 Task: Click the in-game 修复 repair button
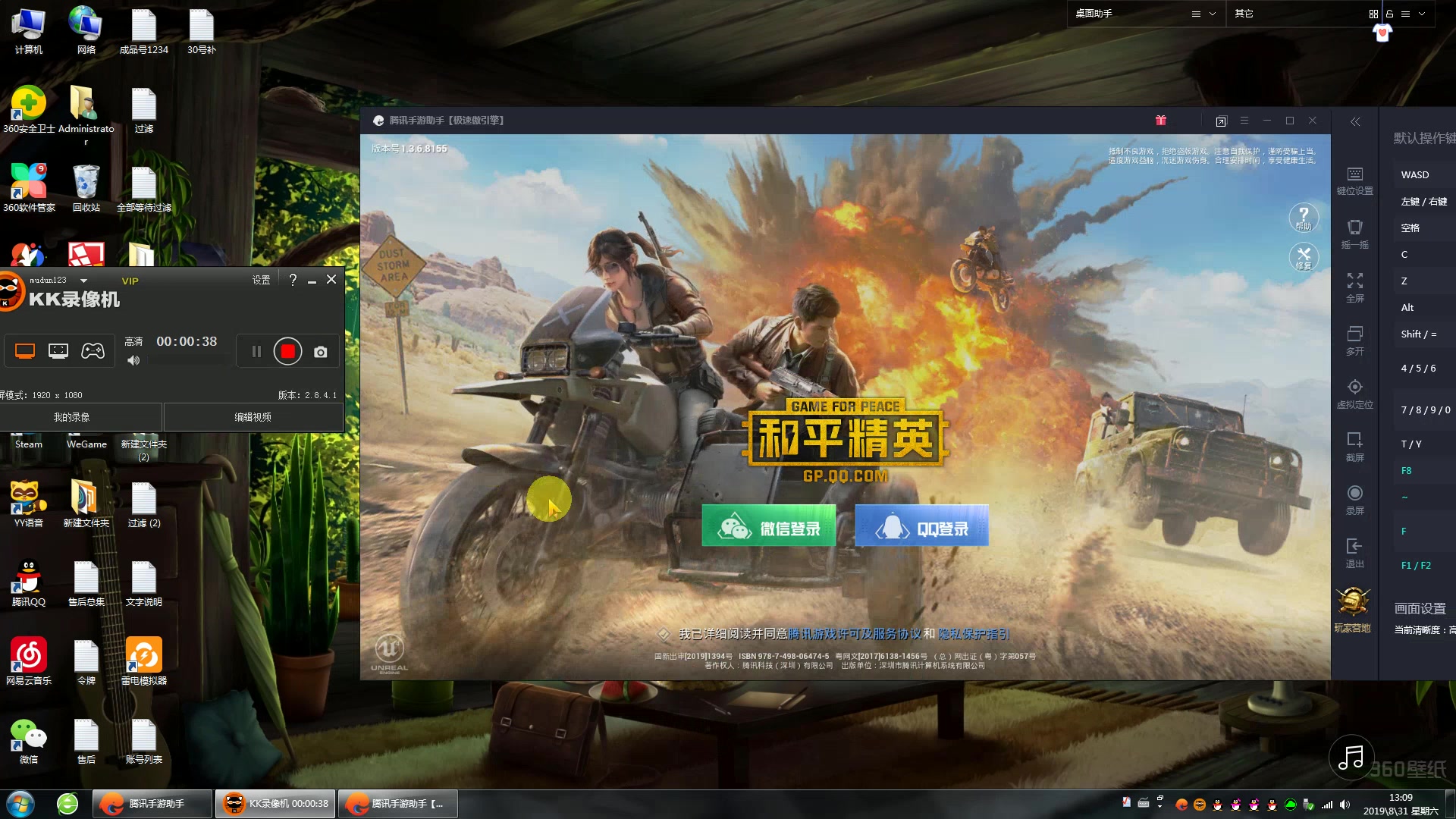coord(1304,257)
